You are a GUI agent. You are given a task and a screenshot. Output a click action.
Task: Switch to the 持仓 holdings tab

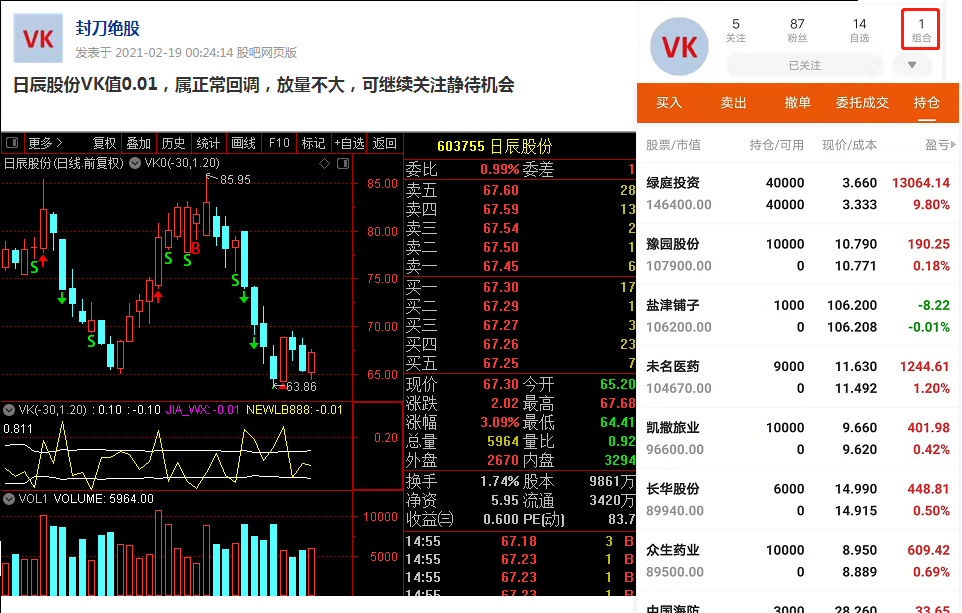[x=926, y=102]
